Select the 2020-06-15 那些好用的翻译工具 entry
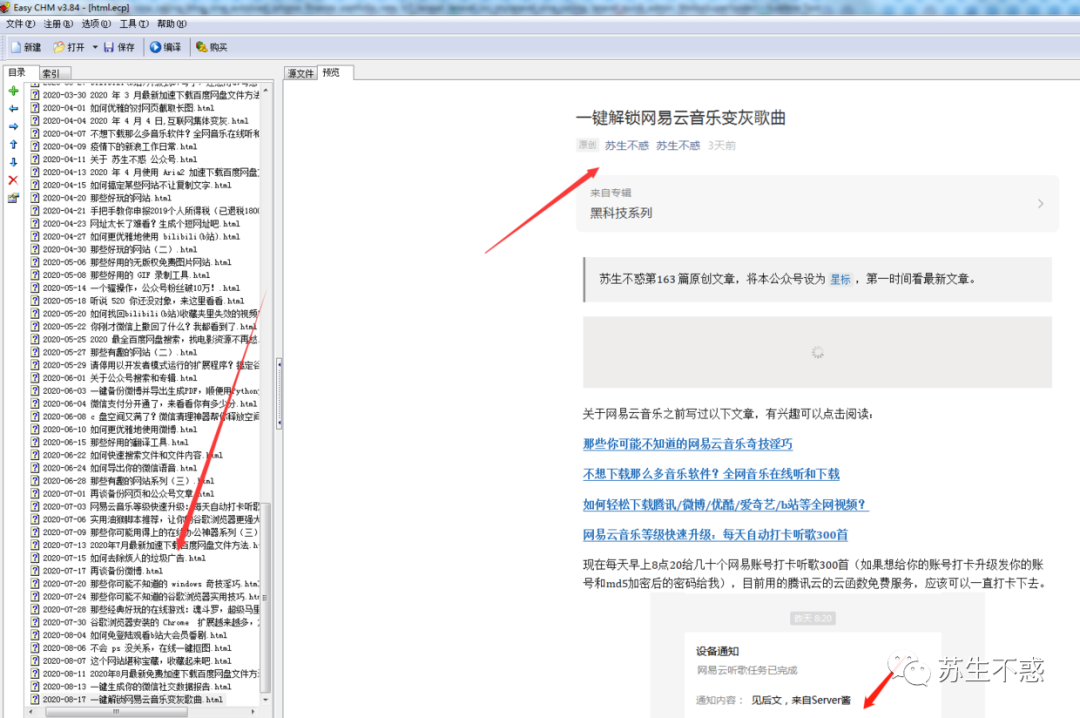 115,442
